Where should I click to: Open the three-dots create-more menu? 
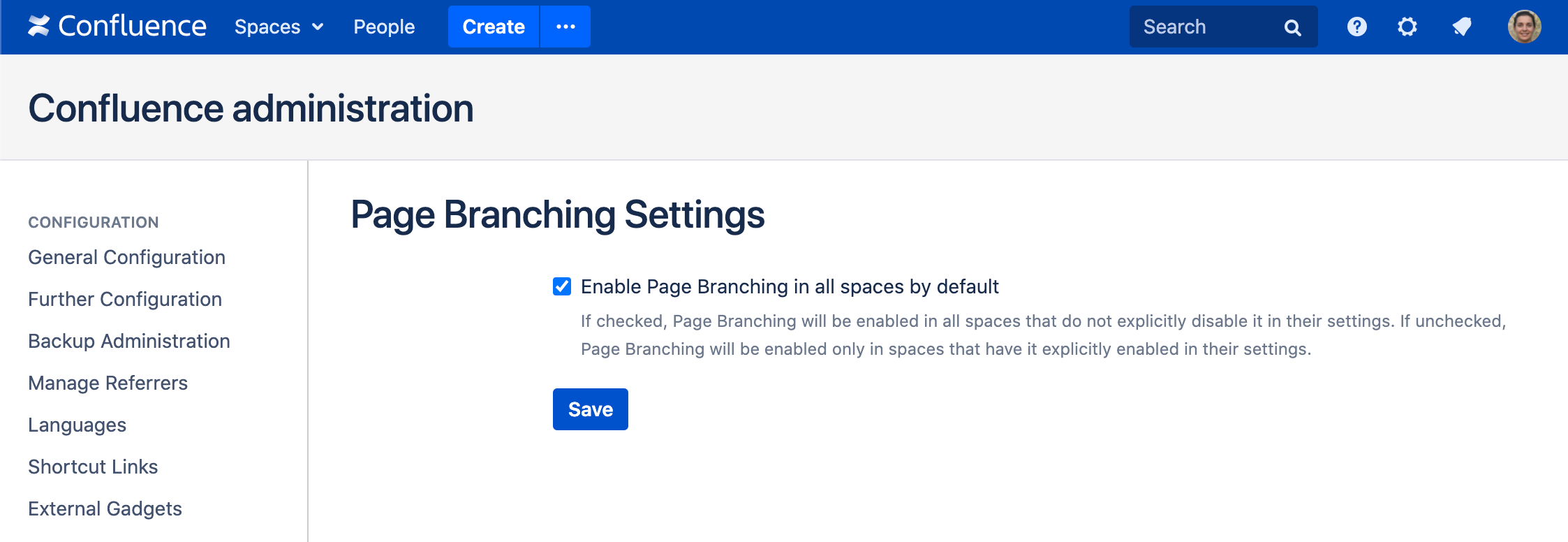[565, 27]
